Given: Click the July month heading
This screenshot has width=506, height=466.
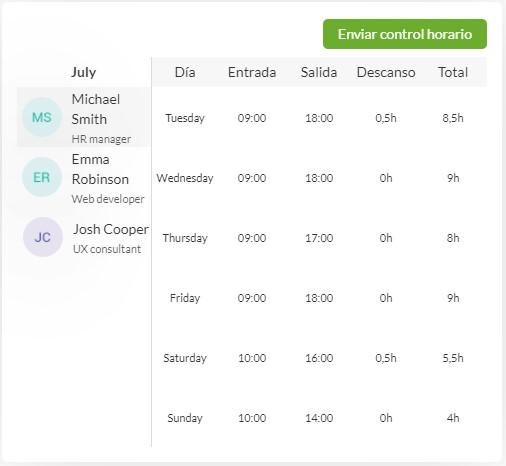Looking at the screenshot, I should click(x=84, y=72).
